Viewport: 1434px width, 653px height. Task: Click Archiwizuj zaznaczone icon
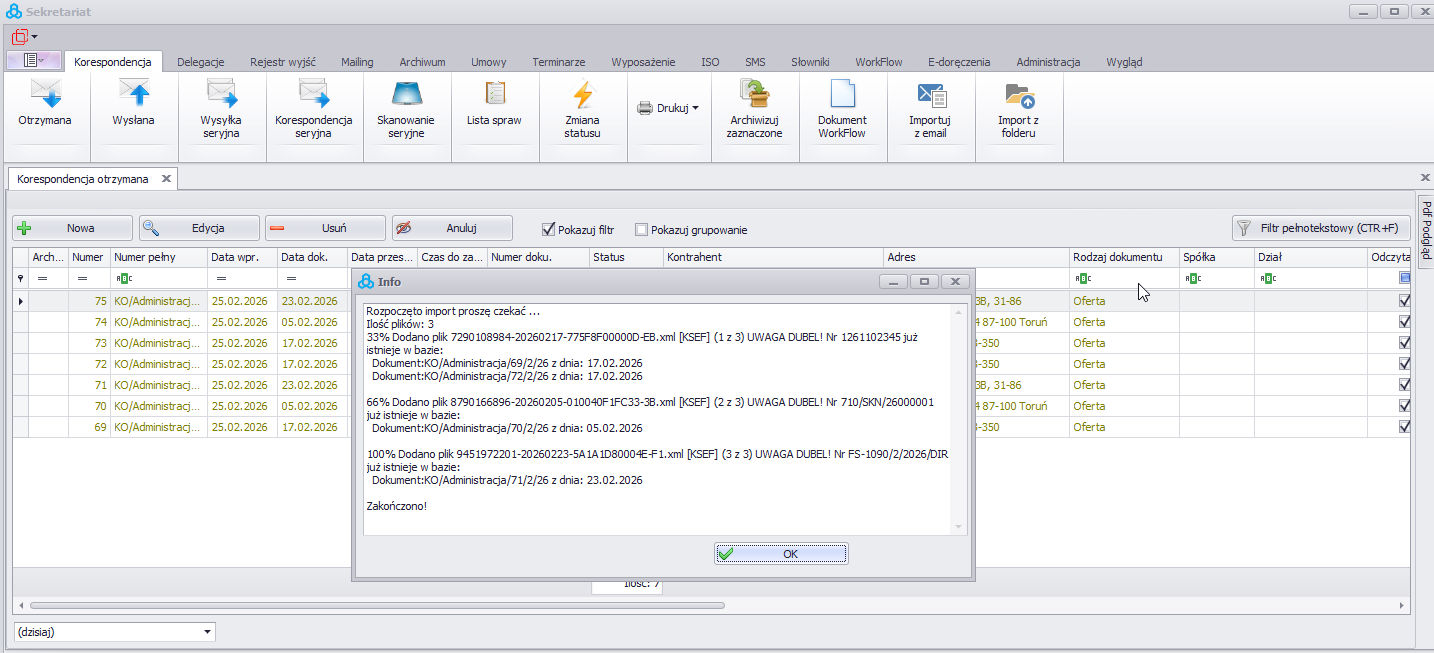[755, 94]
